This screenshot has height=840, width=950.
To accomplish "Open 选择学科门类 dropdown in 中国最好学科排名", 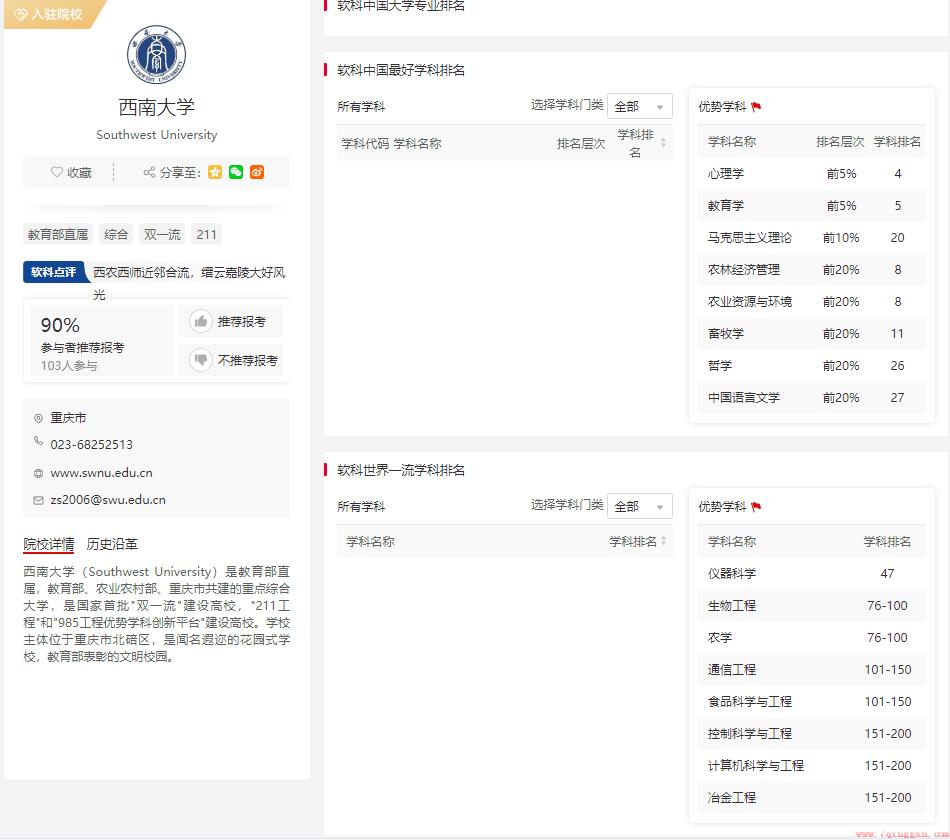I will [639, 106].
